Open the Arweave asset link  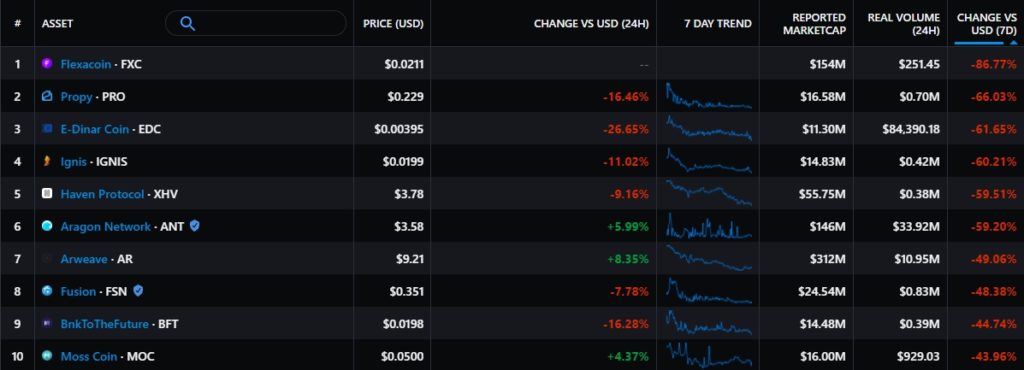click(84, 259)
